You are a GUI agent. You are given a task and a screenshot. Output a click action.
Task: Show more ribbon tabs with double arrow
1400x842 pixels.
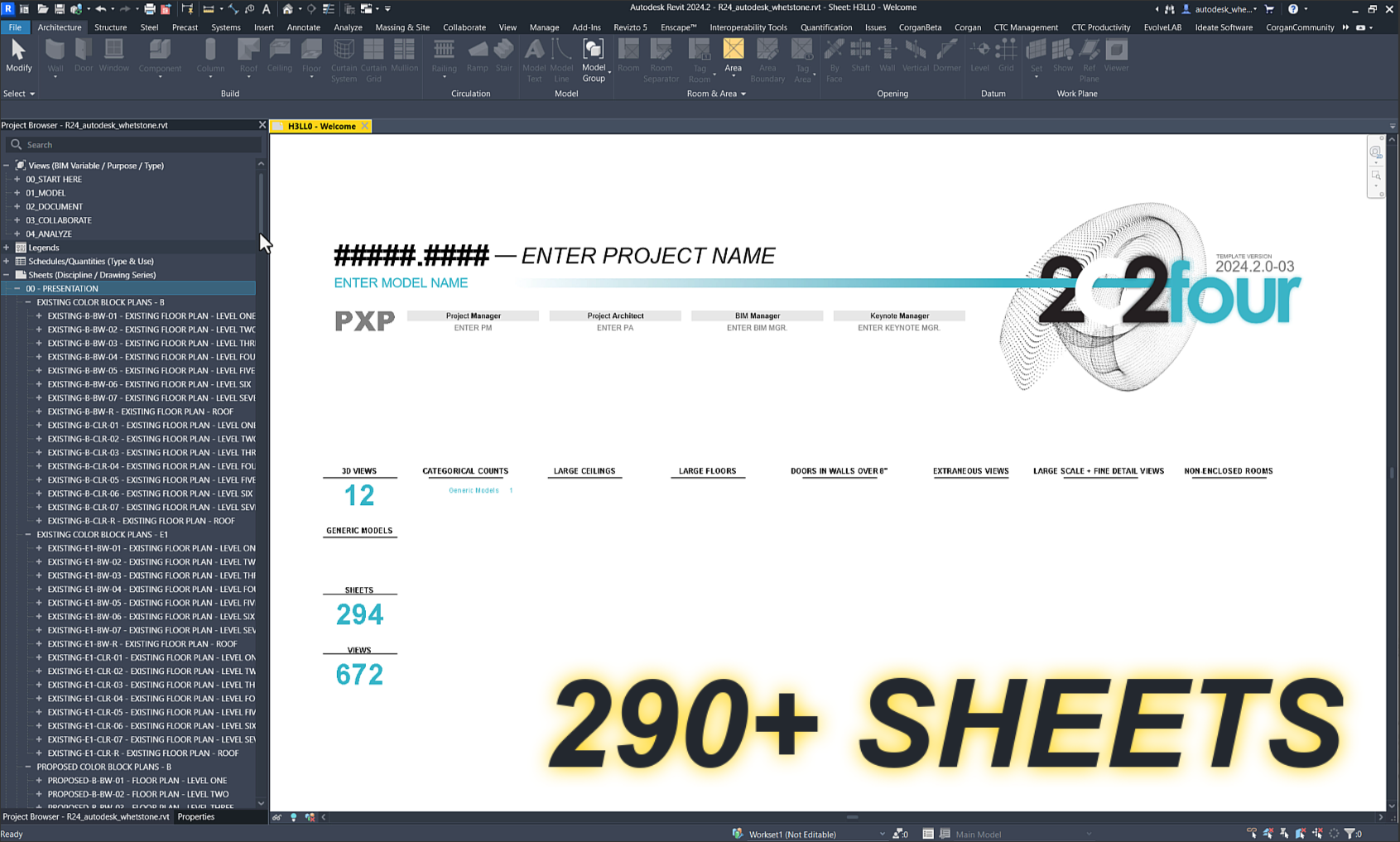[x=1345, y=27]
